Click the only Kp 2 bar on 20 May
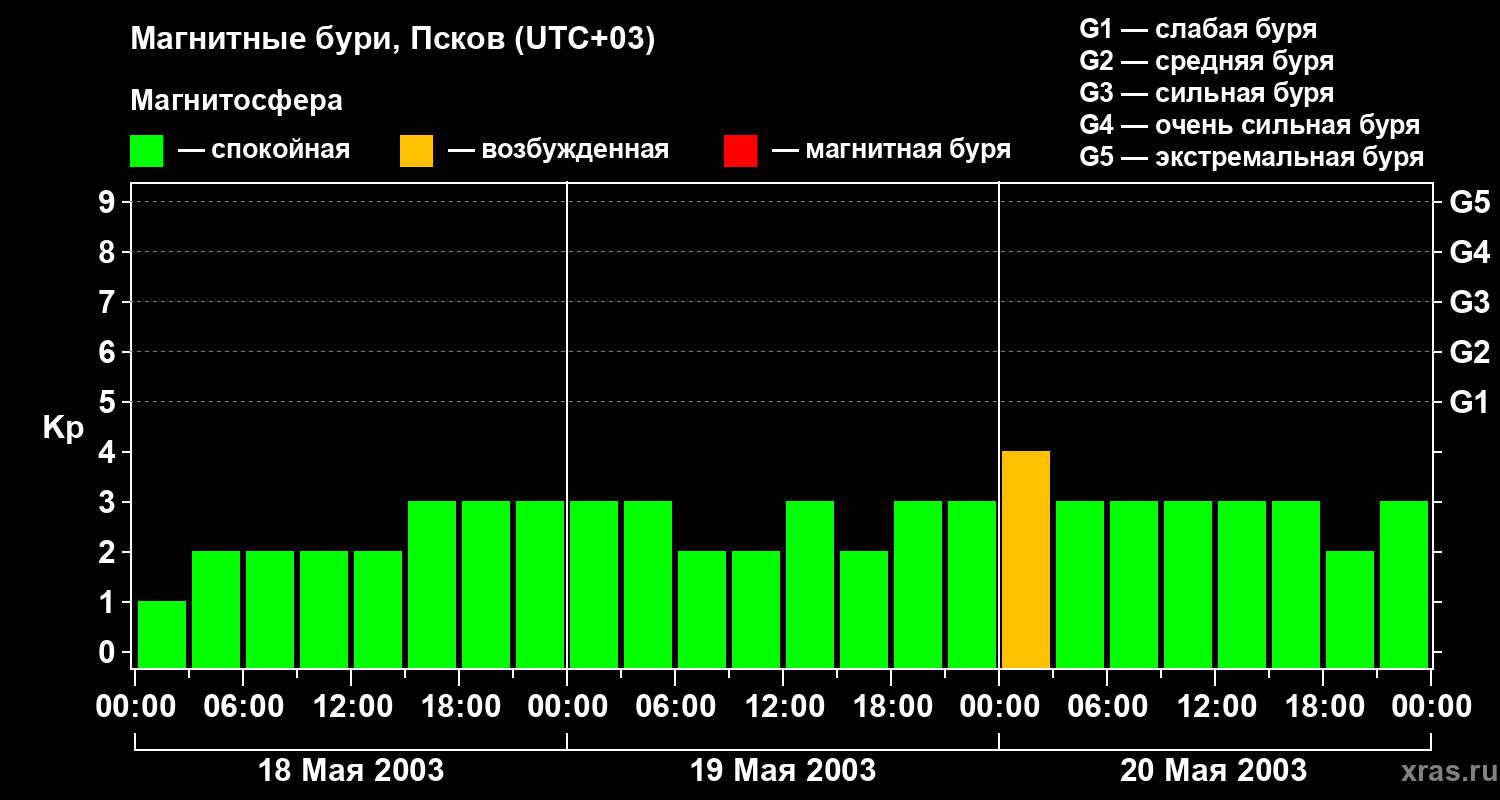Viewport: 1500px width, 800px height. [x=1350, y=609]
